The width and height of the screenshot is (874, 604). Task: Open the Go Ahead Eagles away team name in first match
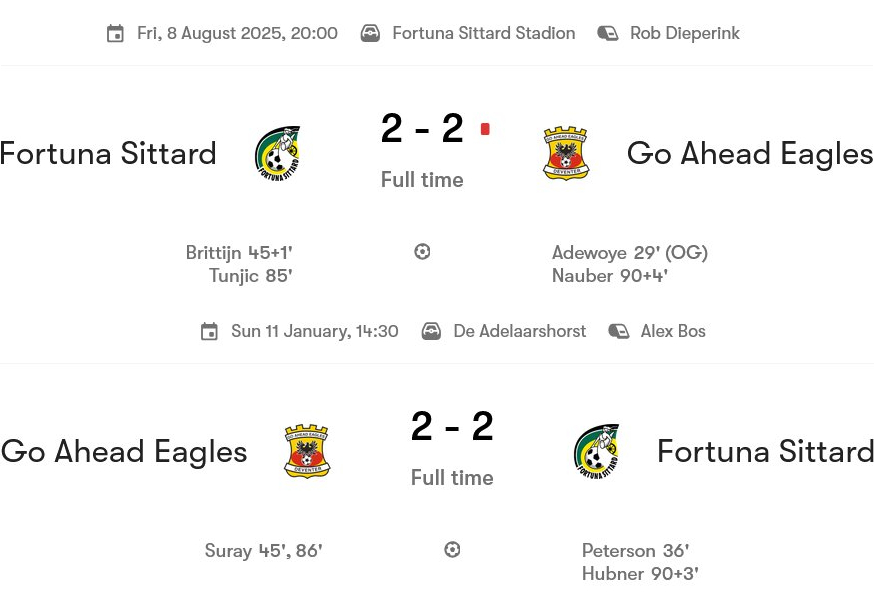750,153
